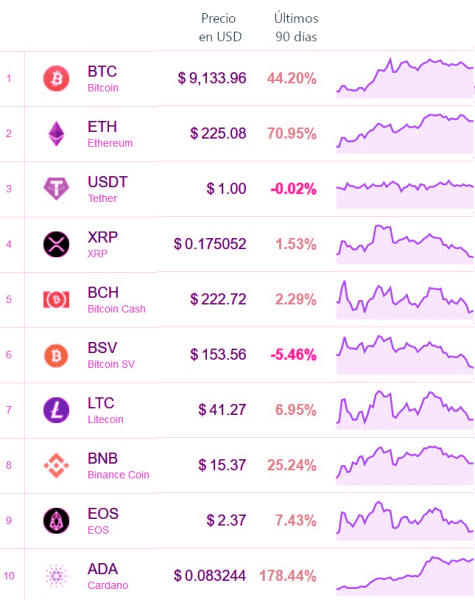475x600 pixels.
Task: Click the Ethereum diamond logo icon
Action: click(x=56, y=134)
